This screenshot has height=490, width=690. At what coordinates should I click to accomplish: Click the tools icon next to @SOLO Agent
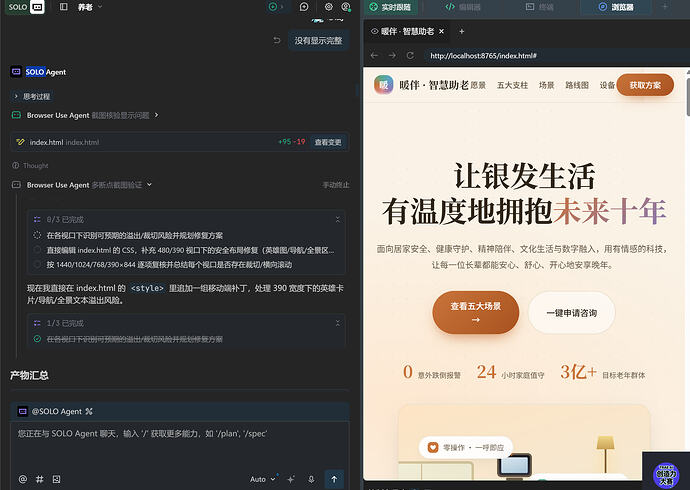[x=89, y=411]
